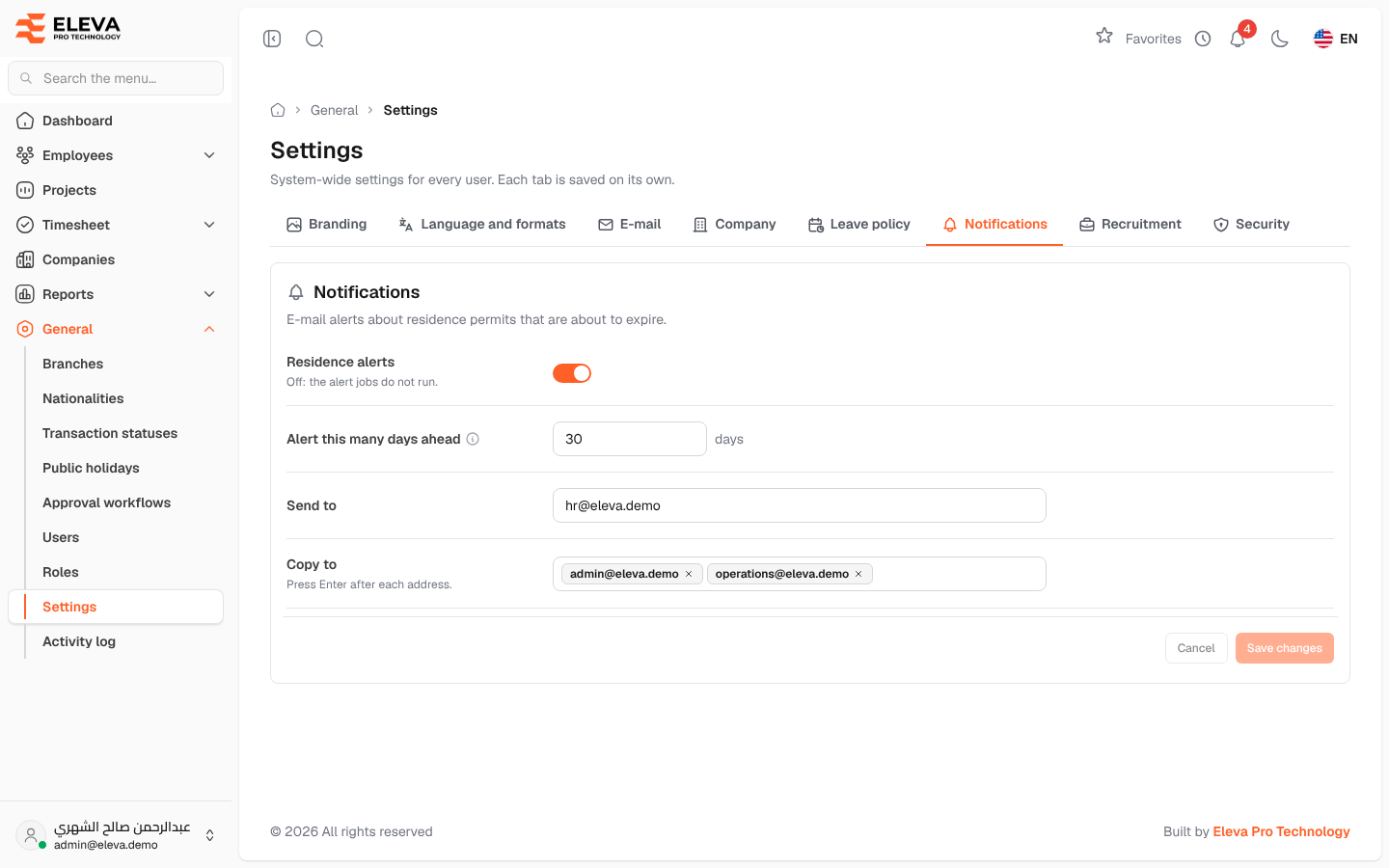Remove admin@eleva.demo from Copy to
The width and height of the screenshot is (1389, 868).
click(689, 574)
